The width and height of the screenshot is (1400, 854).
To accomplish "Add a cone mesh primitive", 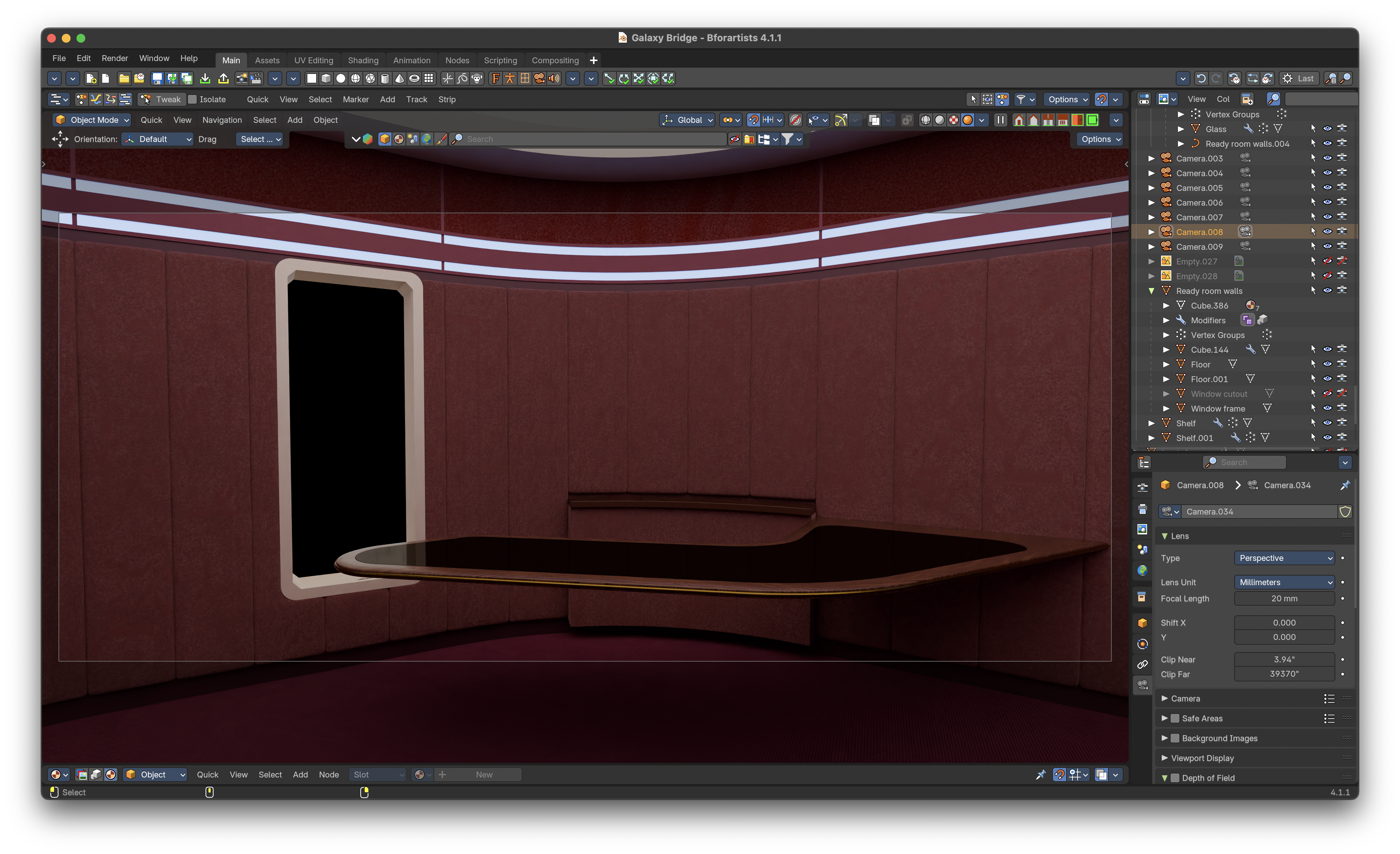I will coord(400,78).
